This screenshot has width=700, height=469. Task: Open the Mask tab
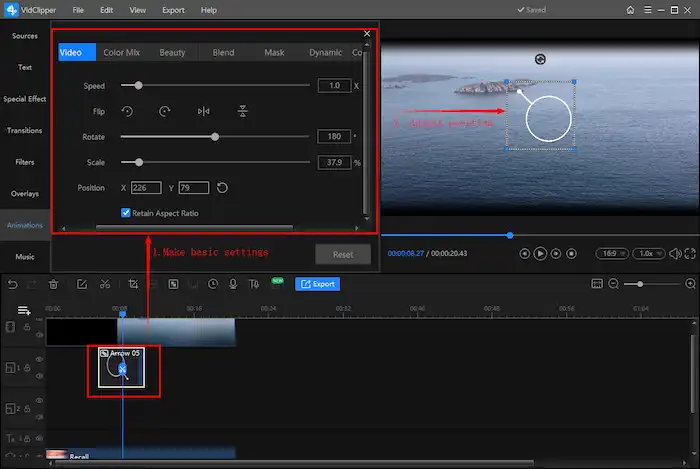tap(274, 52)
